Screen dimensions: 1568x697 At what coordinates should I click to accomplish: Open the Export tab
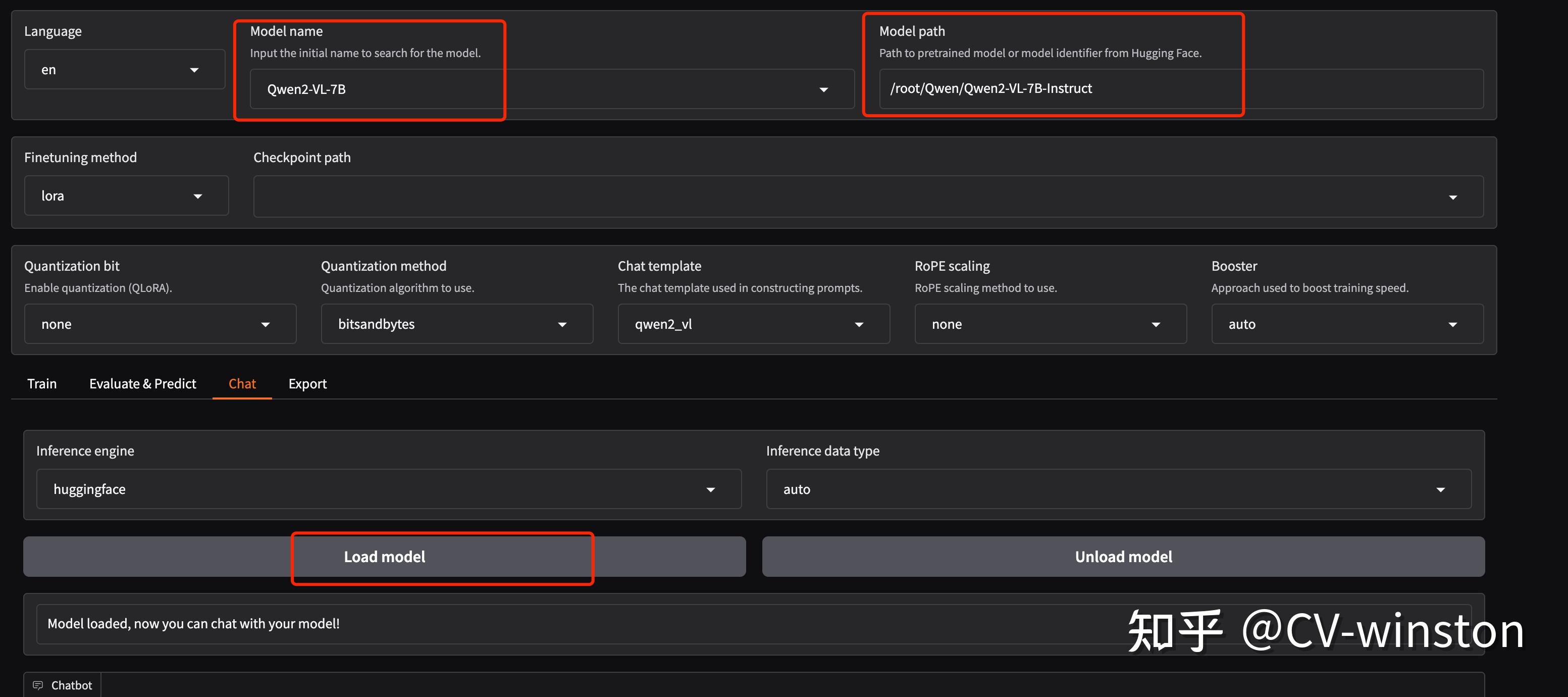click(307, 383)
